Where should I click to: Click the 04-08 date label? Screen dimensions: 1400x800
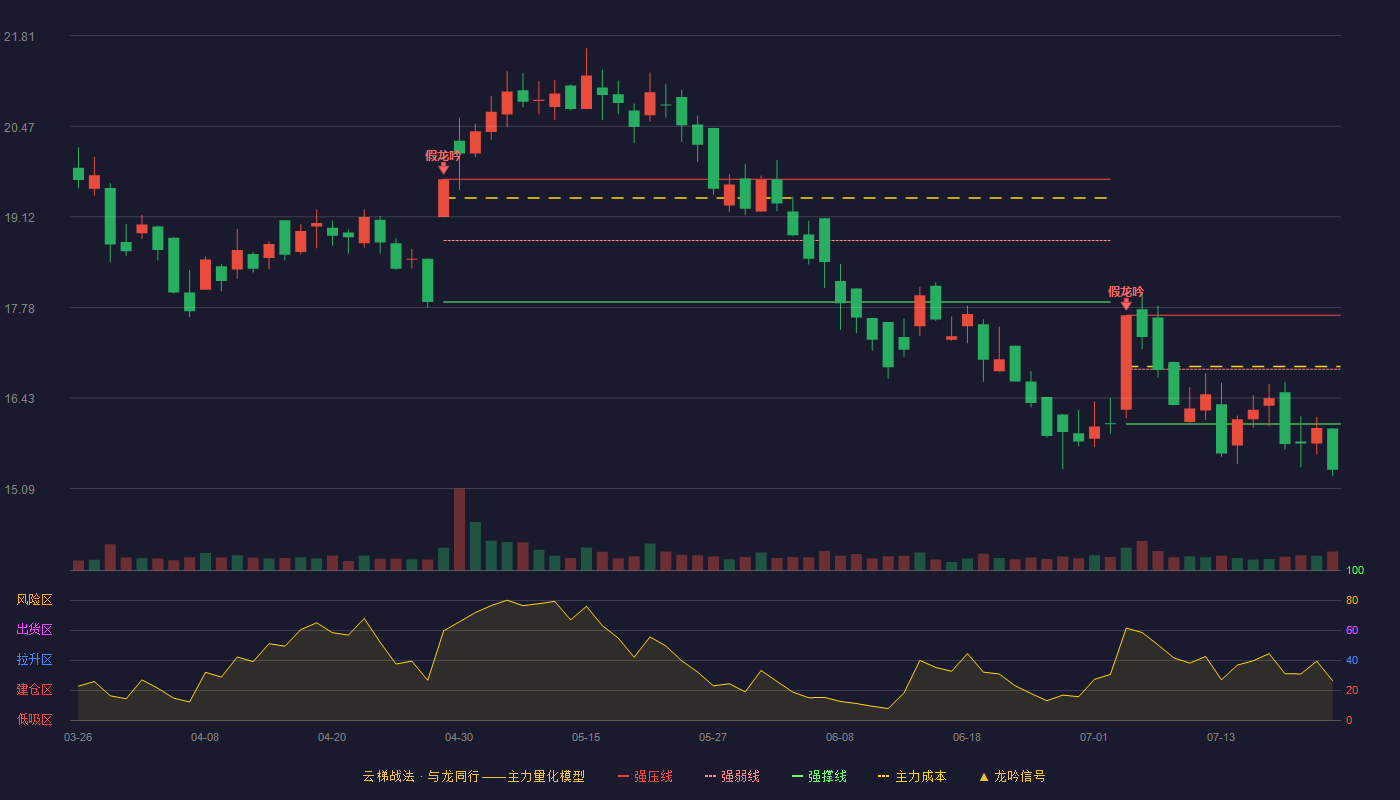[x=205, y=737]
